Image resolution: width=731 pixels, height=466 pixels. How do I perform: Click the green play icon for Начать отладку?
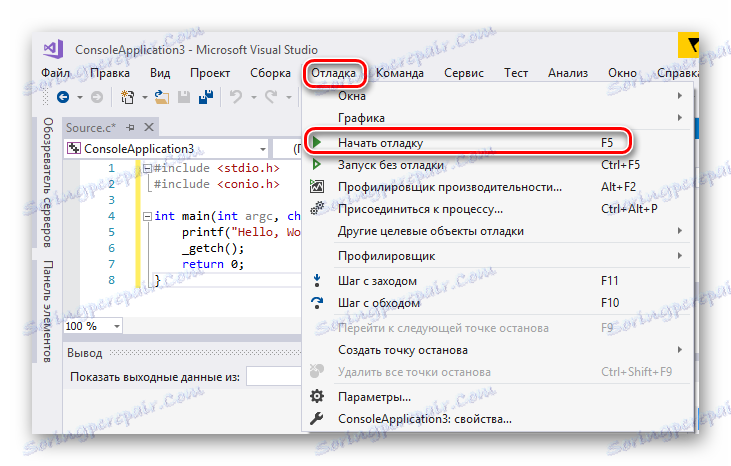[x=317, y=142]
